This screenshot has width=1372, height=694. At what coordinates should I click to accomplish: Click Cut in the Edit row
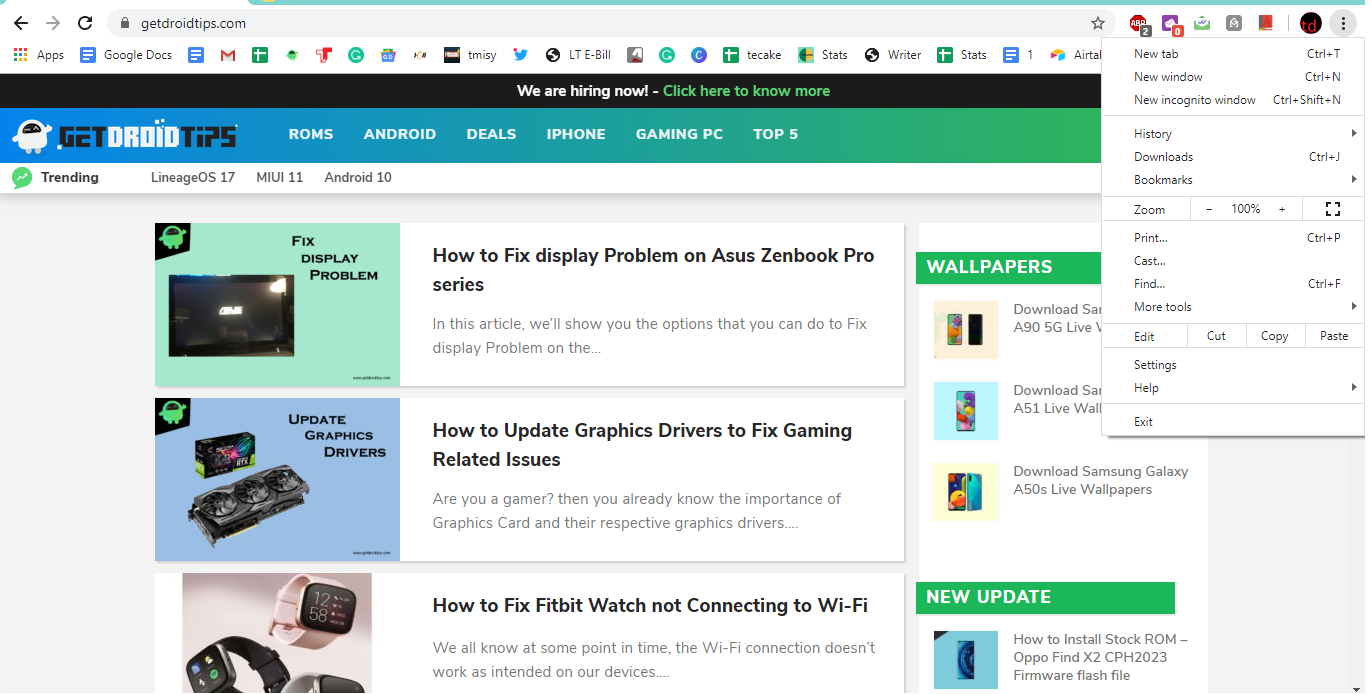[x=1216, y=336]
